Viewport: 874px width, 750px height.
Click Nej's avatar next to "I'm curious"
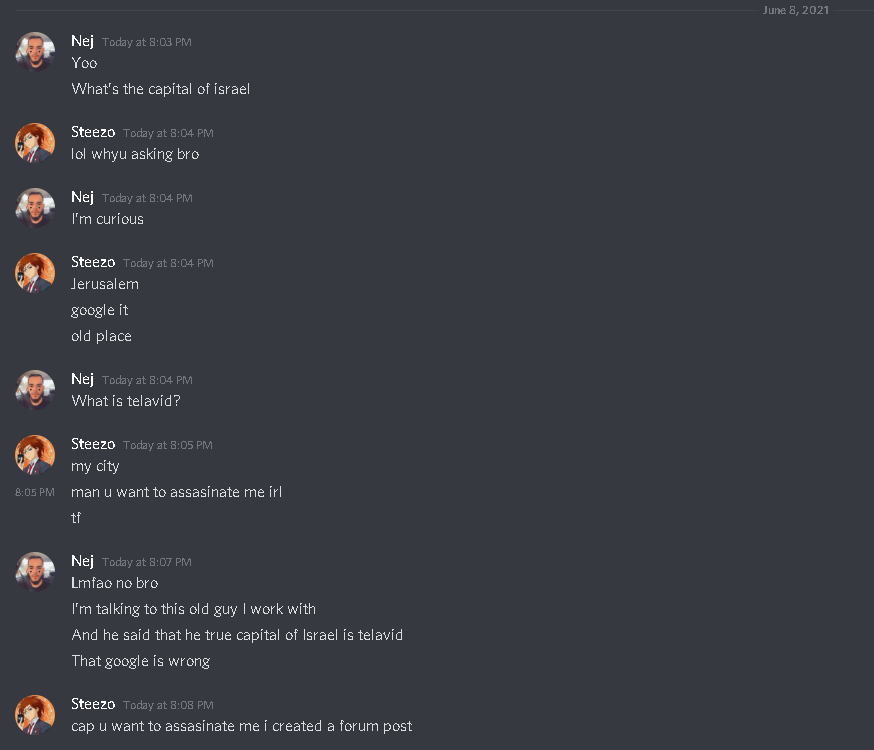pyautogui.click(x=35, y=208)
